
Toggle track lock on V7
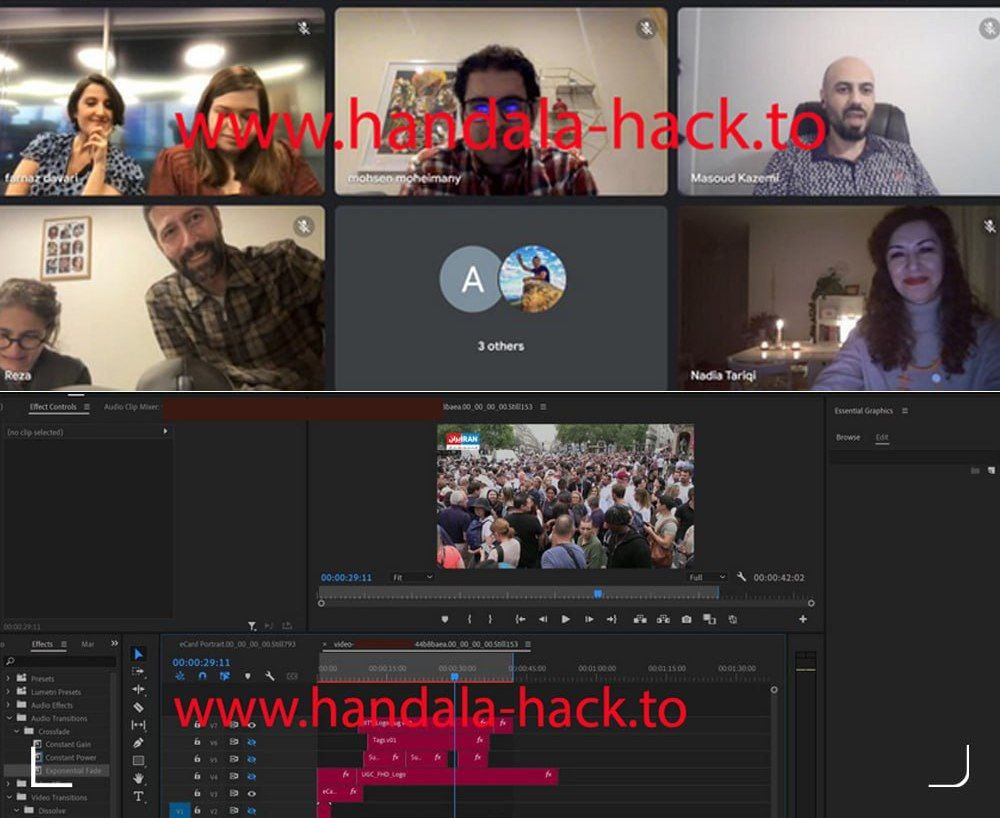pos(198,725)
